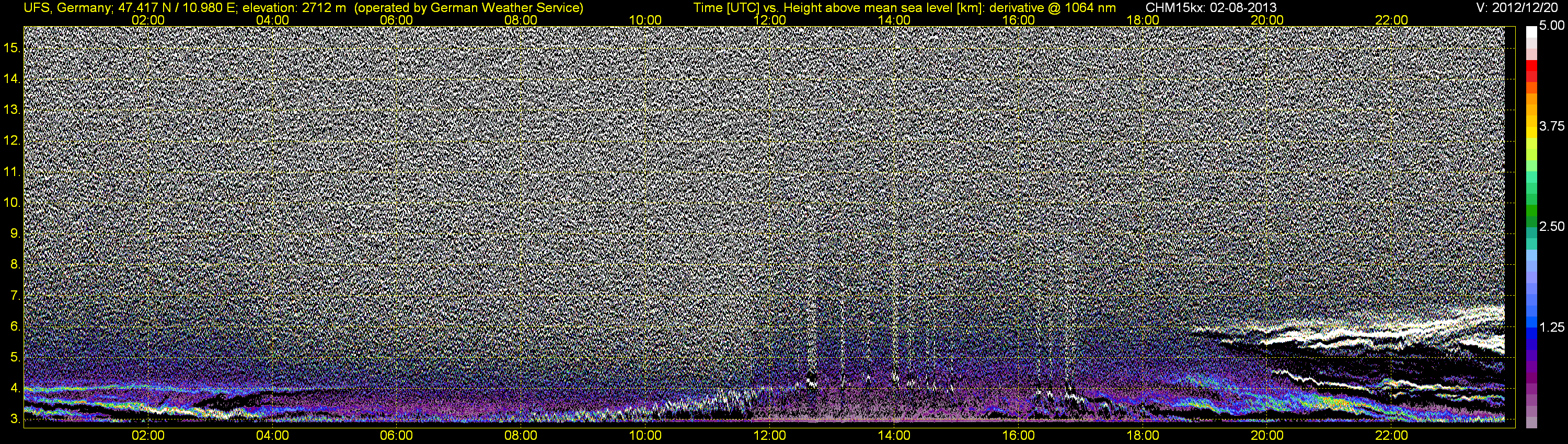Click '06:00' on the upper time axis
The image size is (1568, 444).
tap(396, 20)
